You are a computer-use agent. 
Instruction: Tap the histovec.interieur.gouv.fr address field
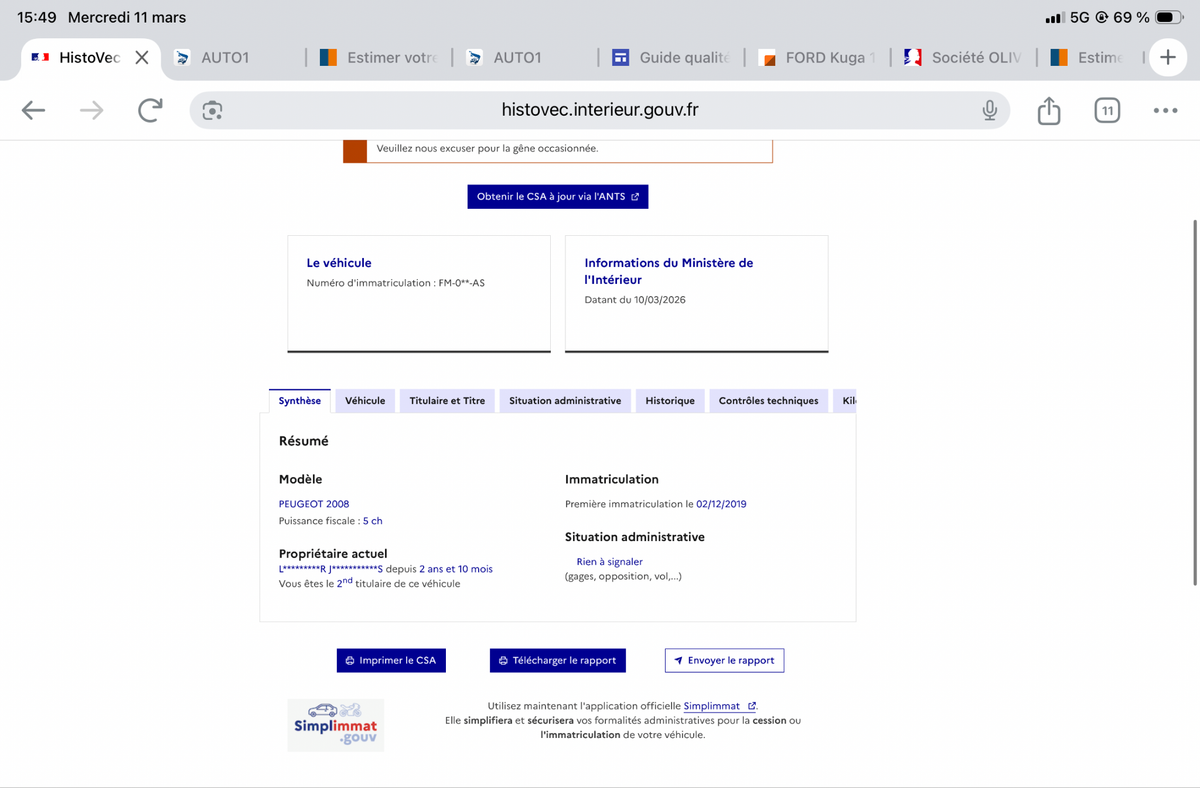point(600,110)
